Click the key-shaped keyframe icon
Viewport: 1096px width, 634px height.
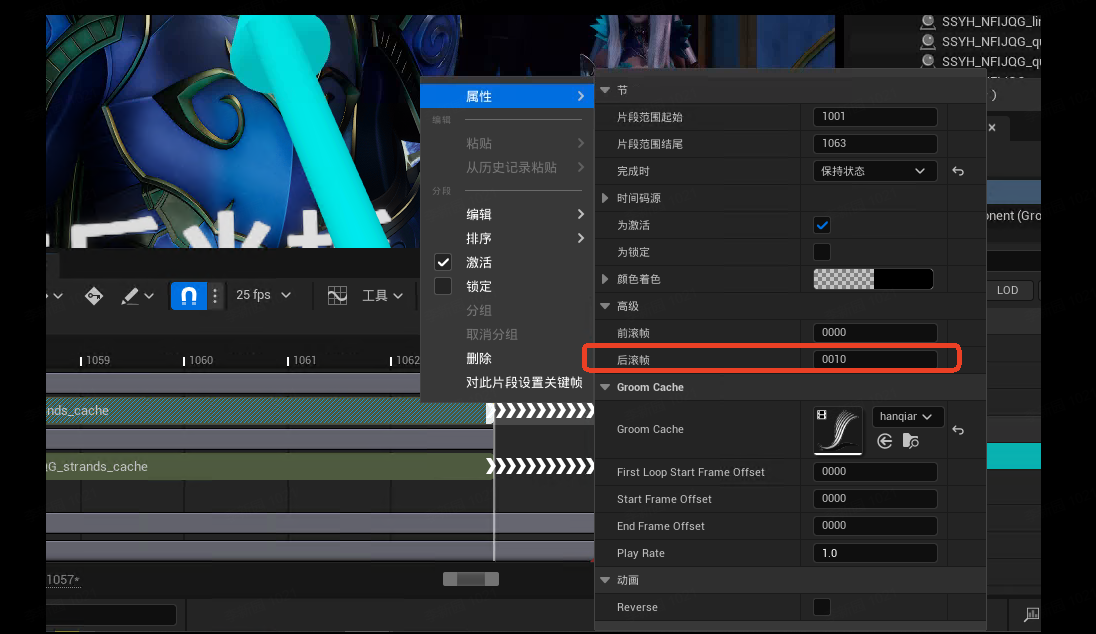click(x=94, y=296)
